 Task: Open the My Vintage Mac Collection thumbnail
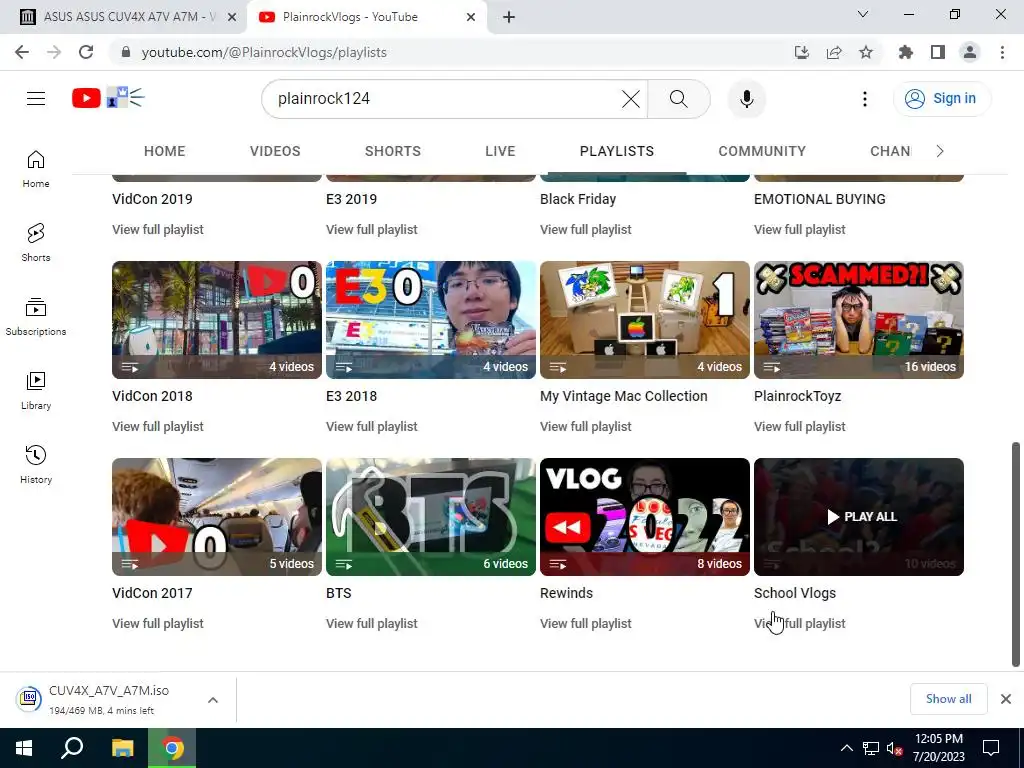click(x=645, y=320)
